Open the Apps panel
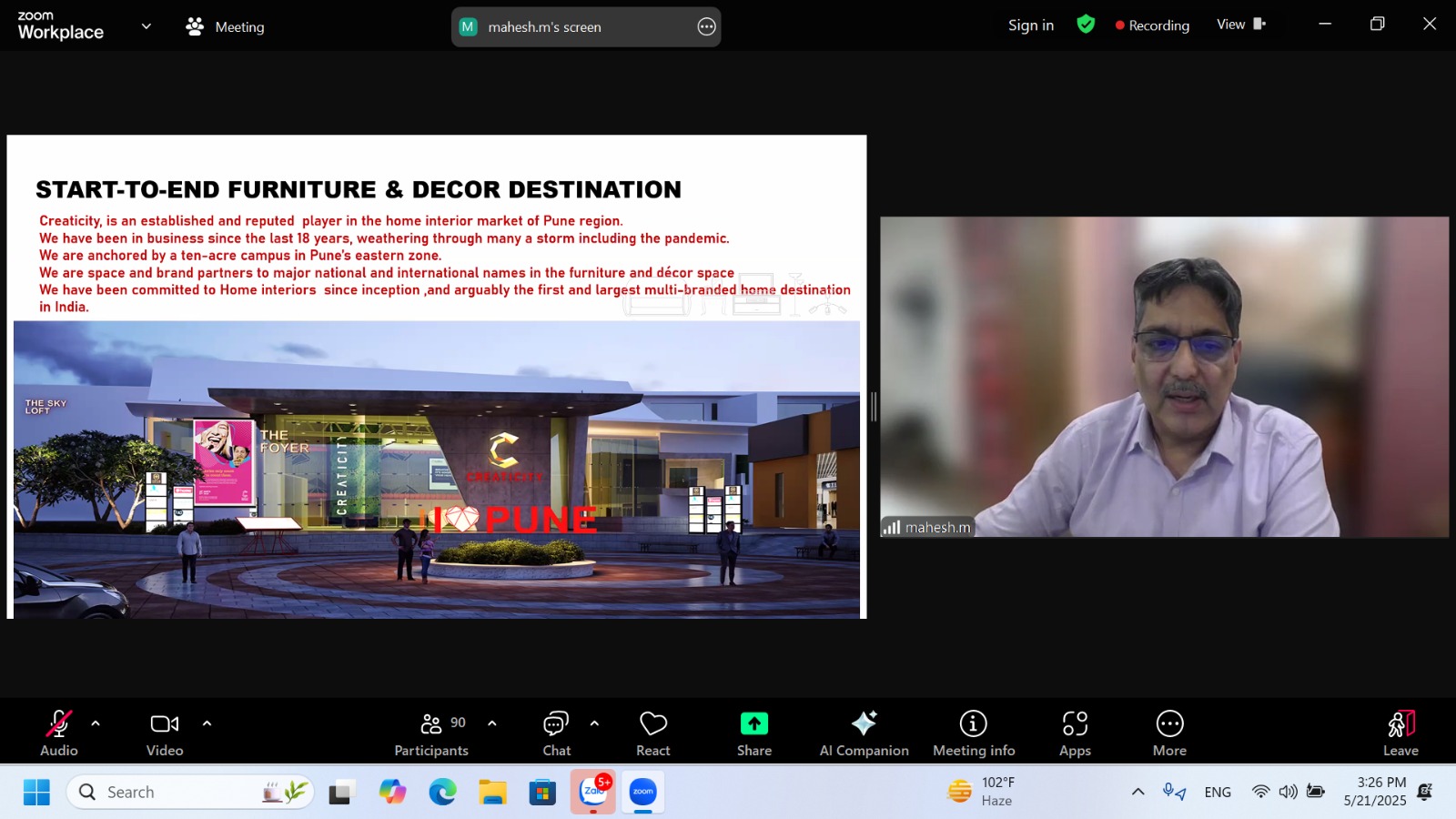Viewport: 1456px width, 819px height. click(1075, 733)
